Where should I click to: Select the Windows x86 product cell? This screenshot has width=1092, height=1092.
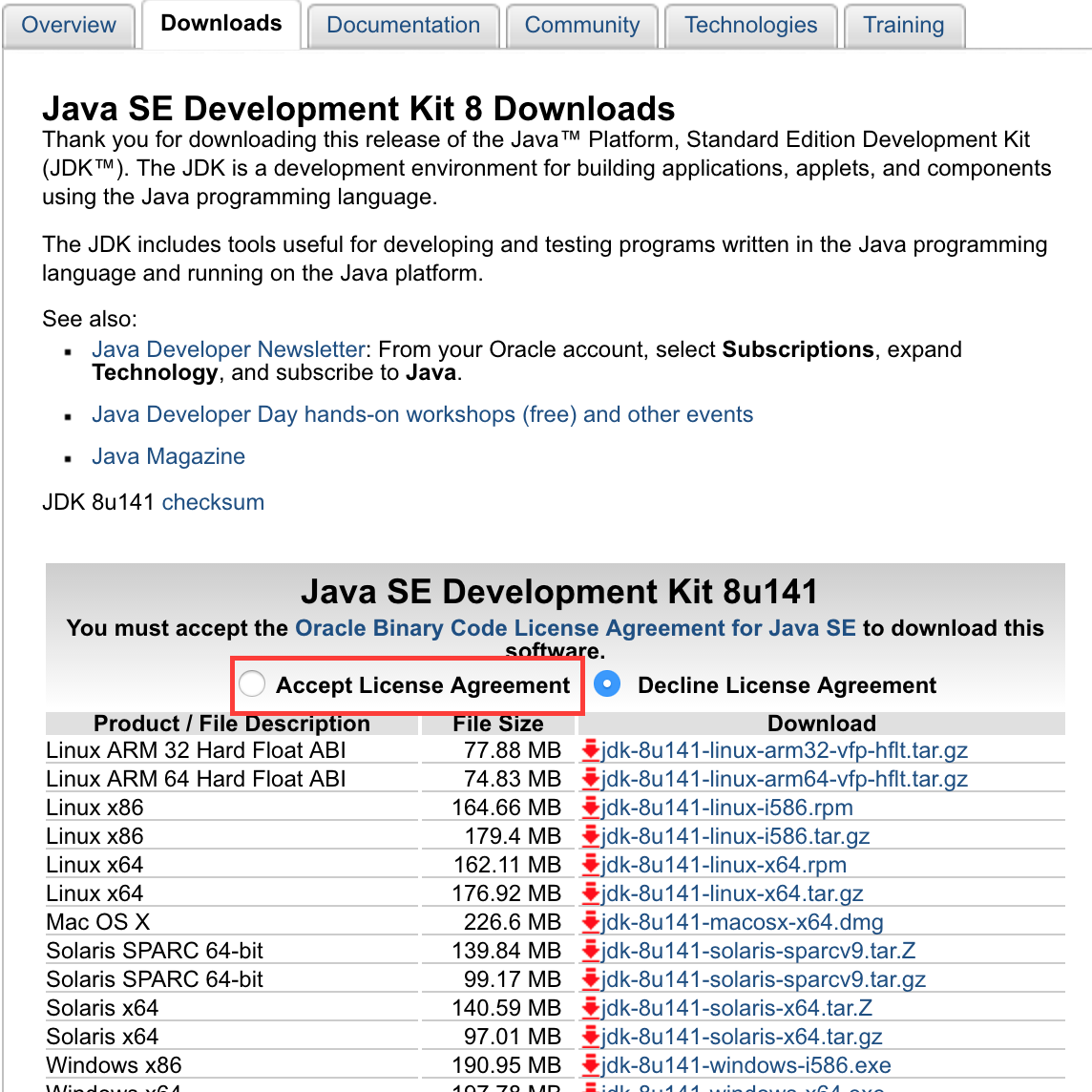pyautogui.click(x=232, y=1065)
